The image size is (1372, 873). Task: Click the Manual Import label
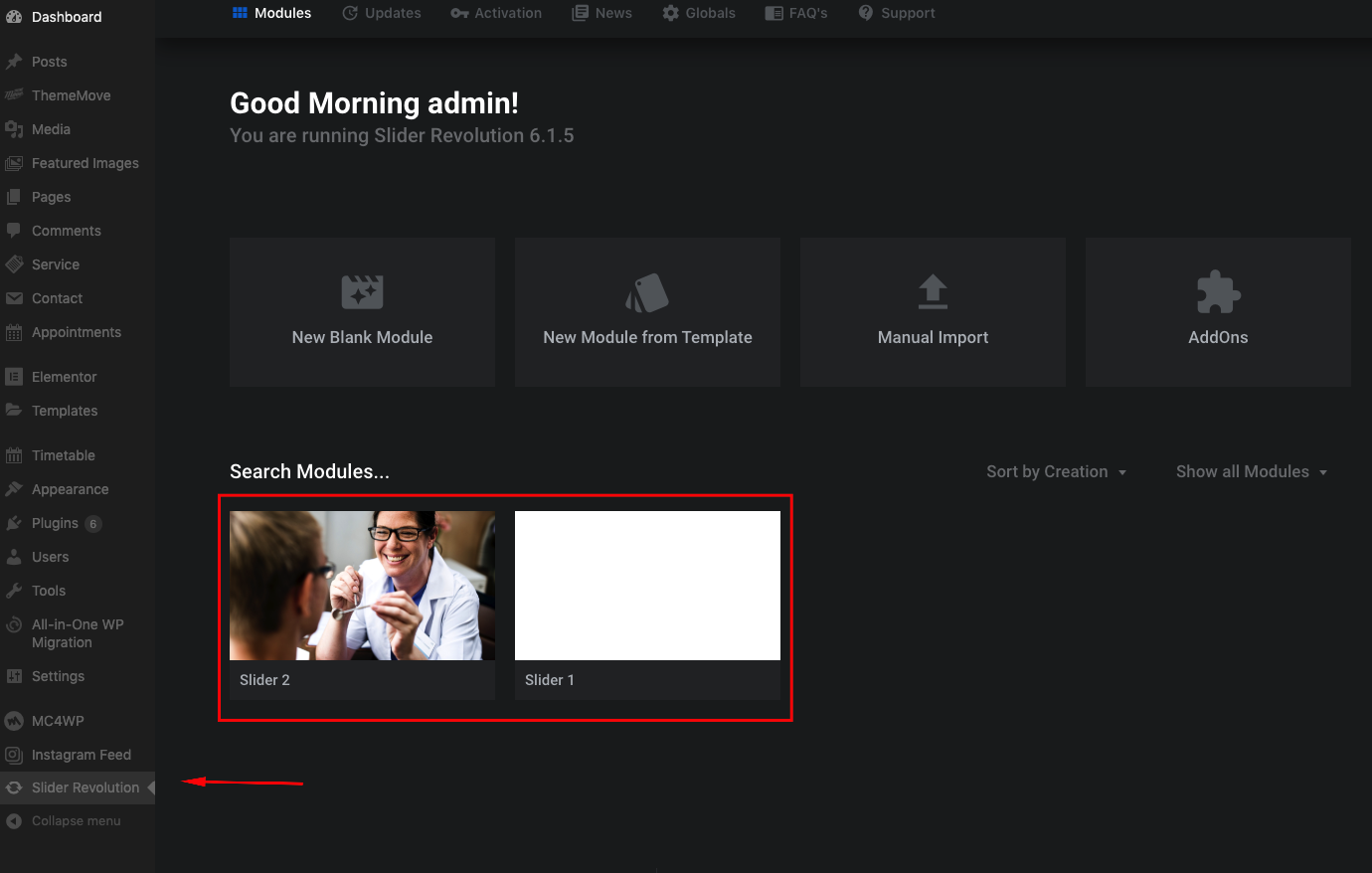(933, 337)
